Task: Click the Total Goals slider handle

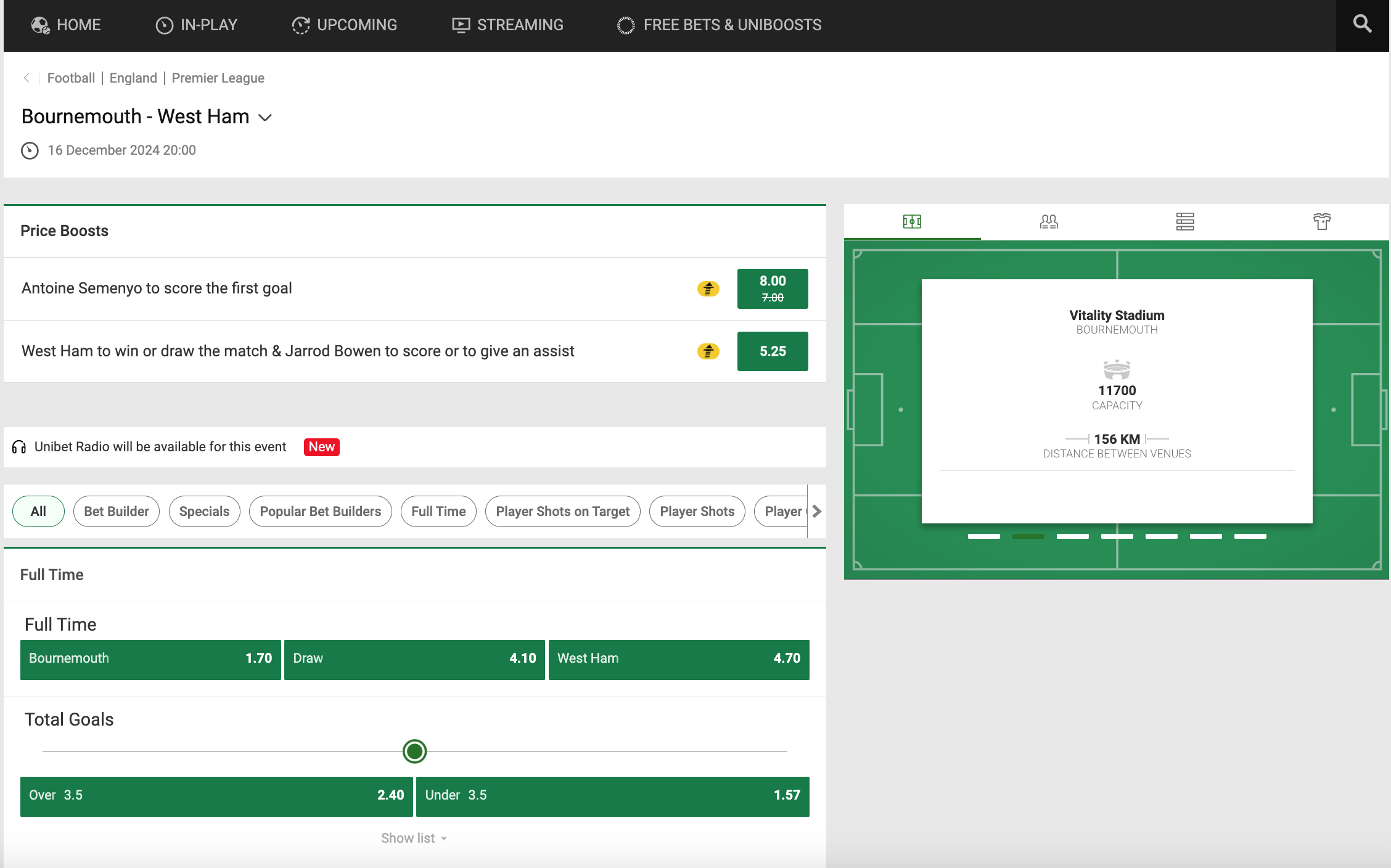Action: (414, 751)
